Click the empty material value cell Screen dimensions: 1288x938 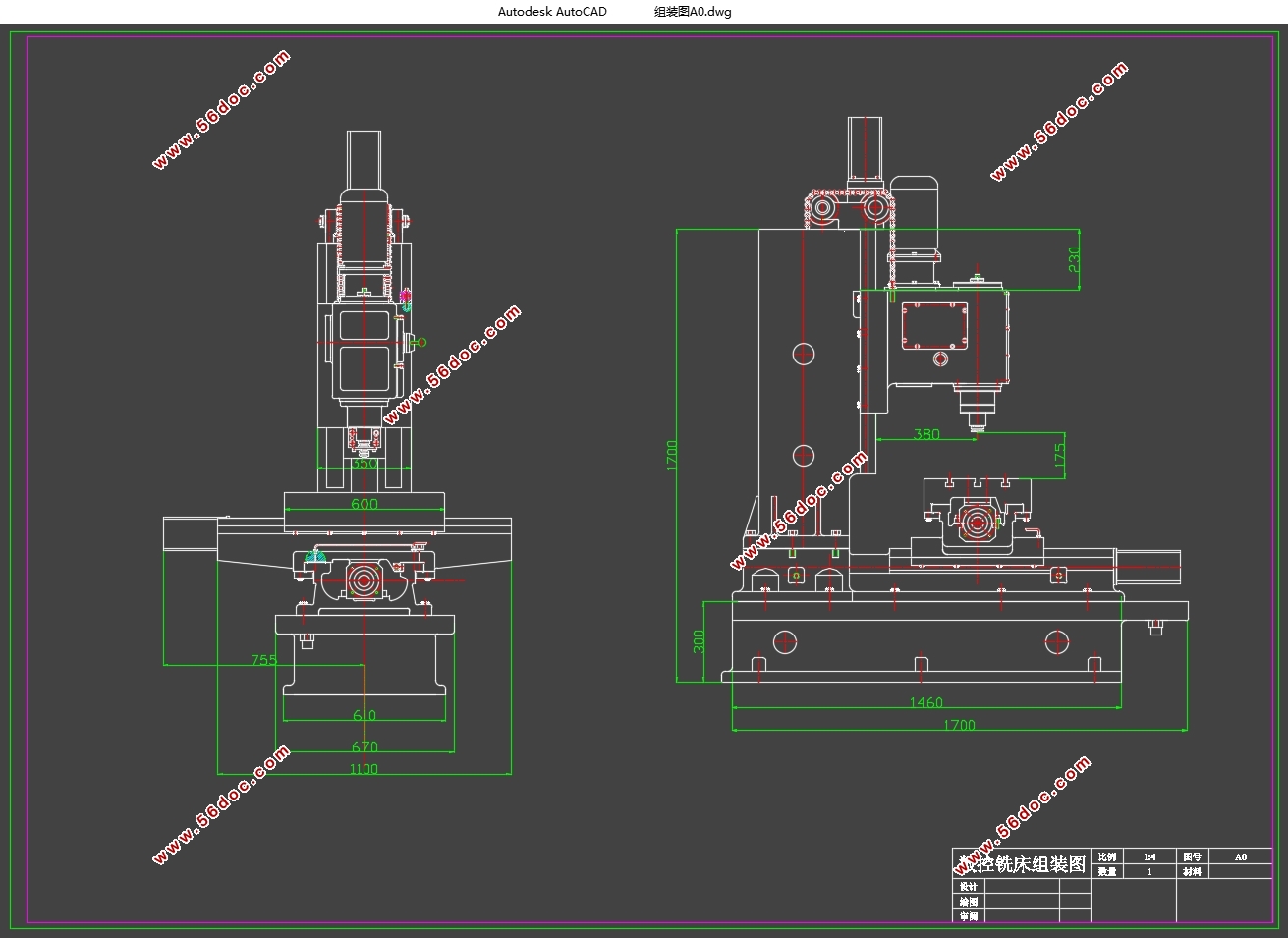[1240, 871]
